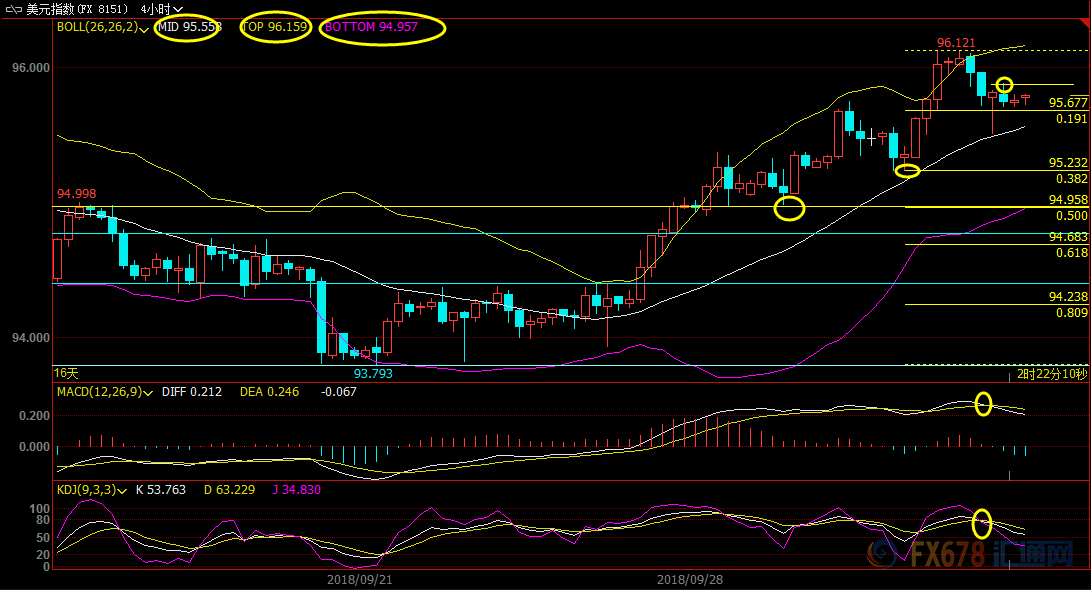This screenshot has height=590, width=1091.
Task: Open the 4小时 timeframe dropdown
Action: pos(162,9)
